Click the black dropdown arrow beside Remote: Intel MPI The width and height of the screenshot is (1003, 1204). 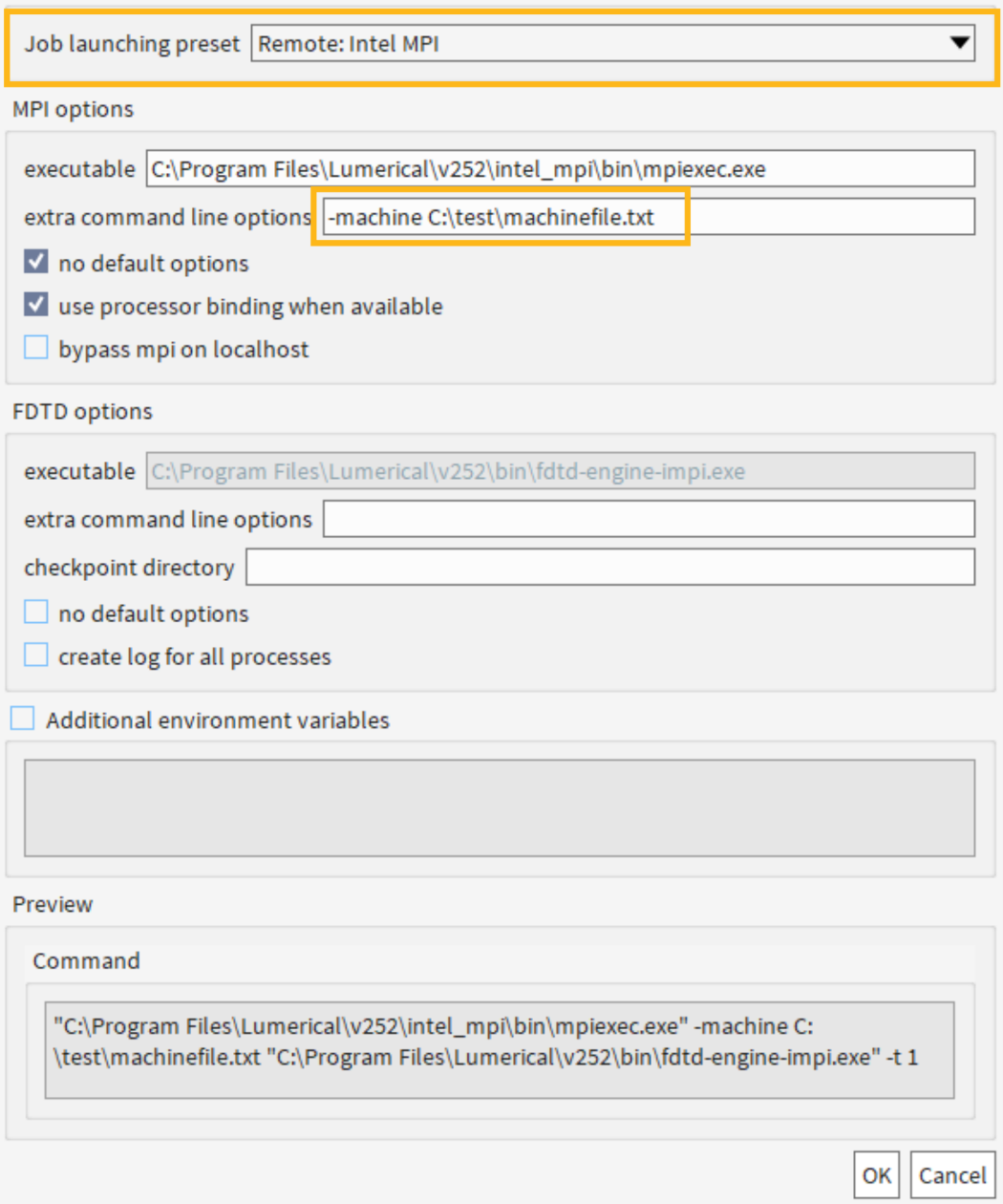coord(960,43)
